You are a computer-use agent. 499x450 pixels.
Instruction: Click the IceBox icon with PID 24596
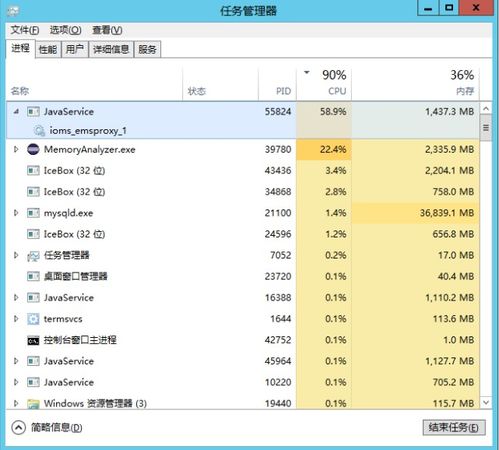pyautogui.click(x=33, y=234)
